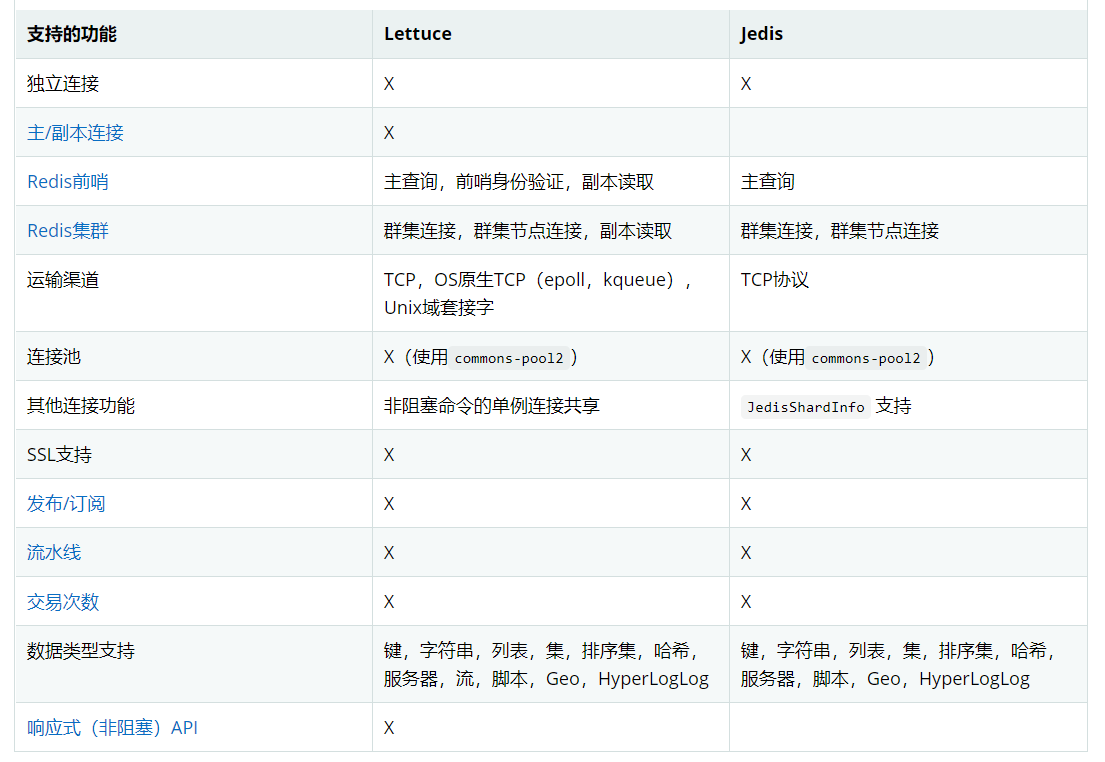Open the Redis前哨 link
This screenshot has width=1105, height=762.
click(x=68, y=182)
